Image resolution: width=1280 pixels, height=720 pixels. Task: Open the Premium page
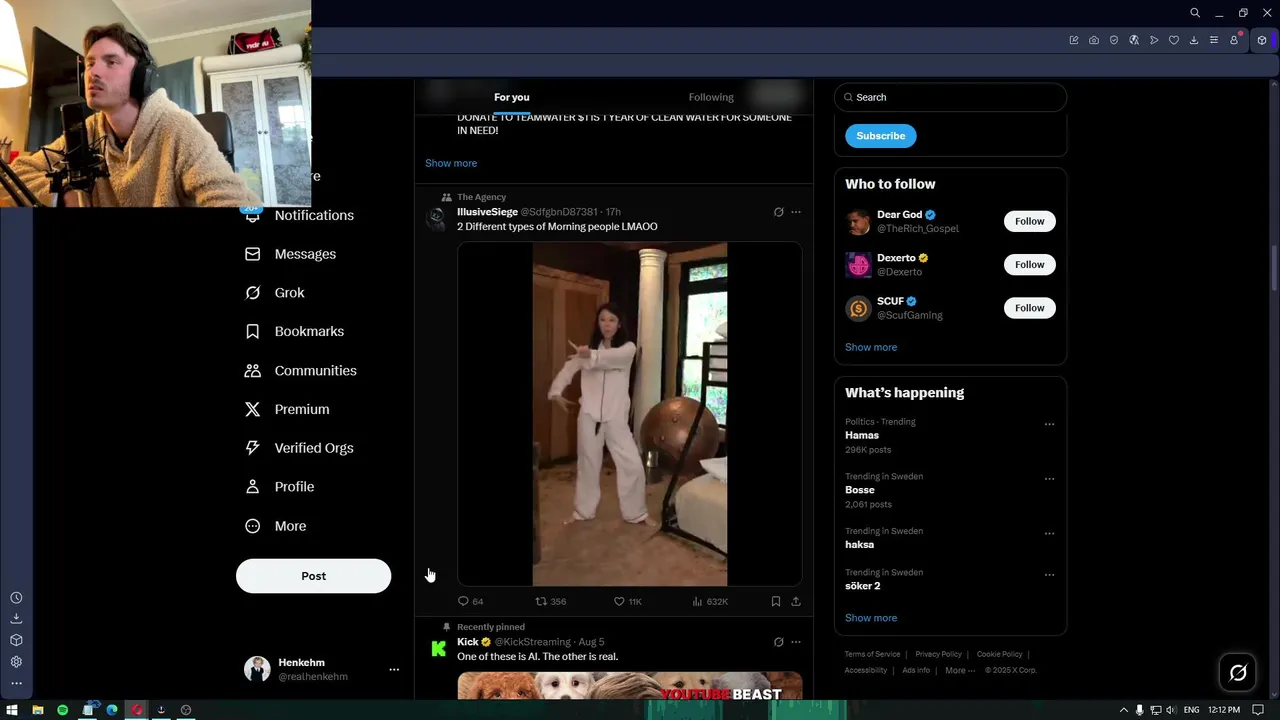[287, 409]
